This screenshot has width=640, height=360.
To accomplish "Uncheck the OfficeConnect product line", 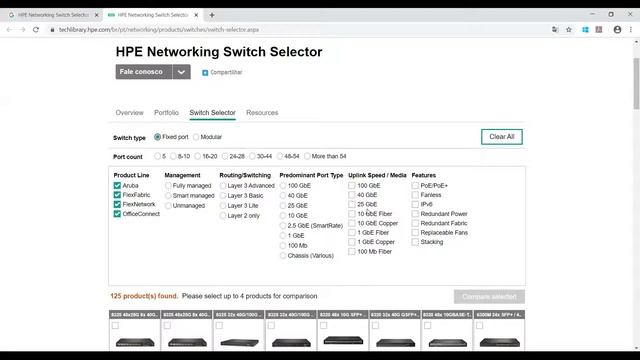I will point(117,214).
